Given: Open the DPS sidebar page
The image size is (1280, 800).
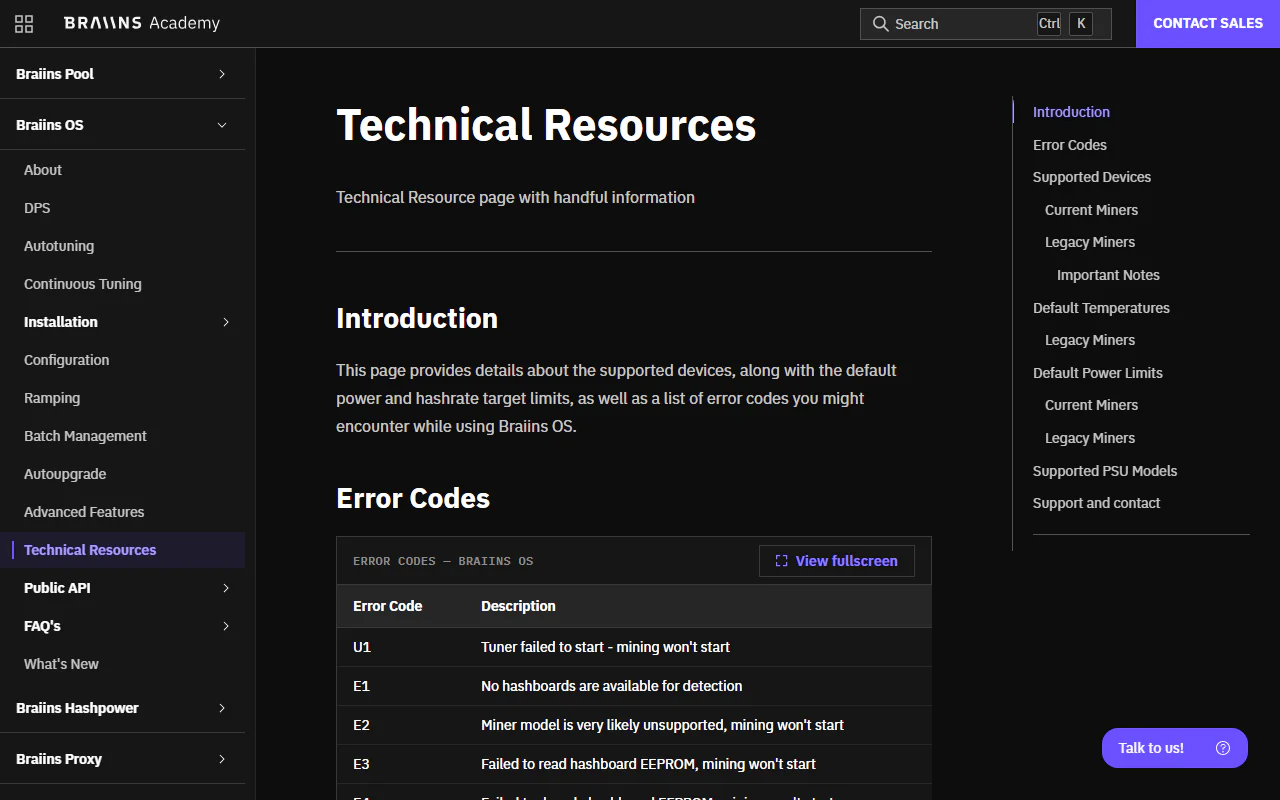Looking at the screenshot, I should point(37,208).
